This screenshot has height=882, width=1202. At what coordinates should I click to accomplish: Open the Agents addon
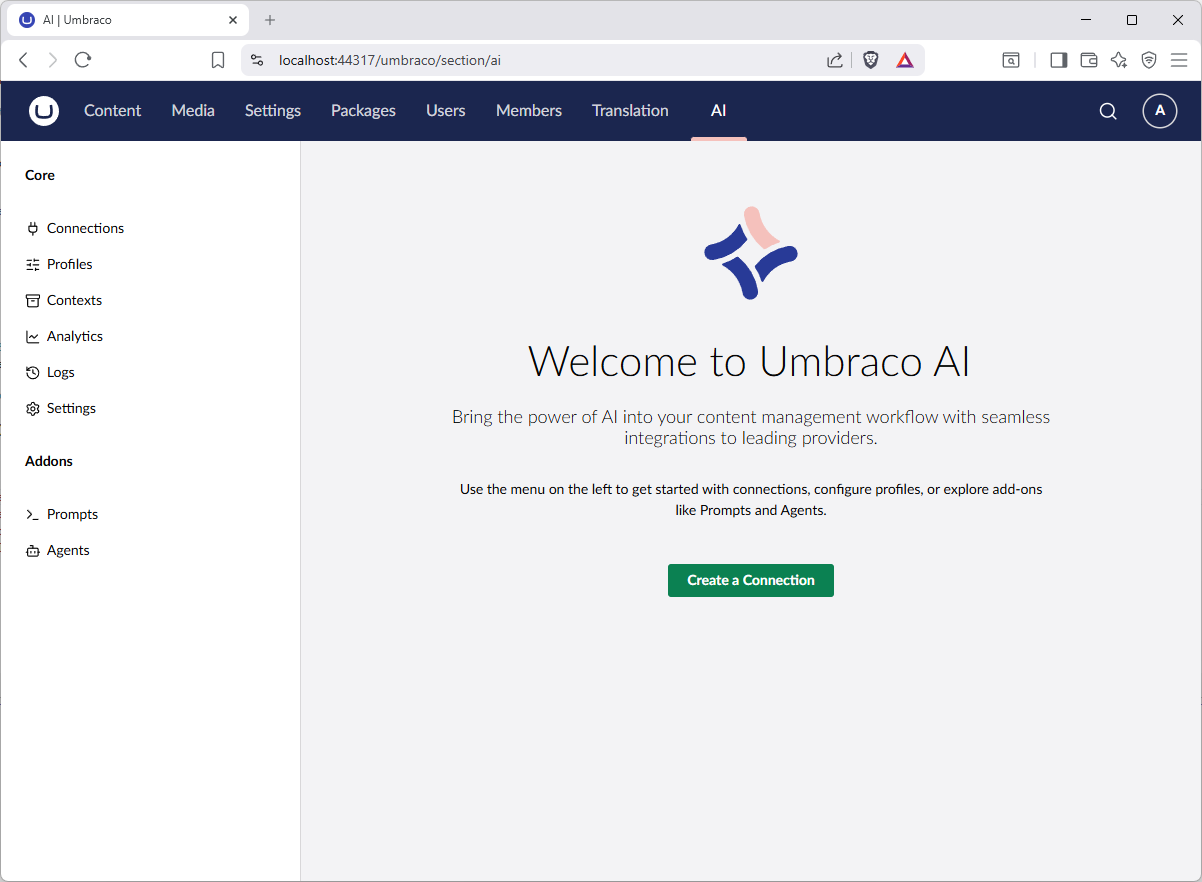point(67,550)
